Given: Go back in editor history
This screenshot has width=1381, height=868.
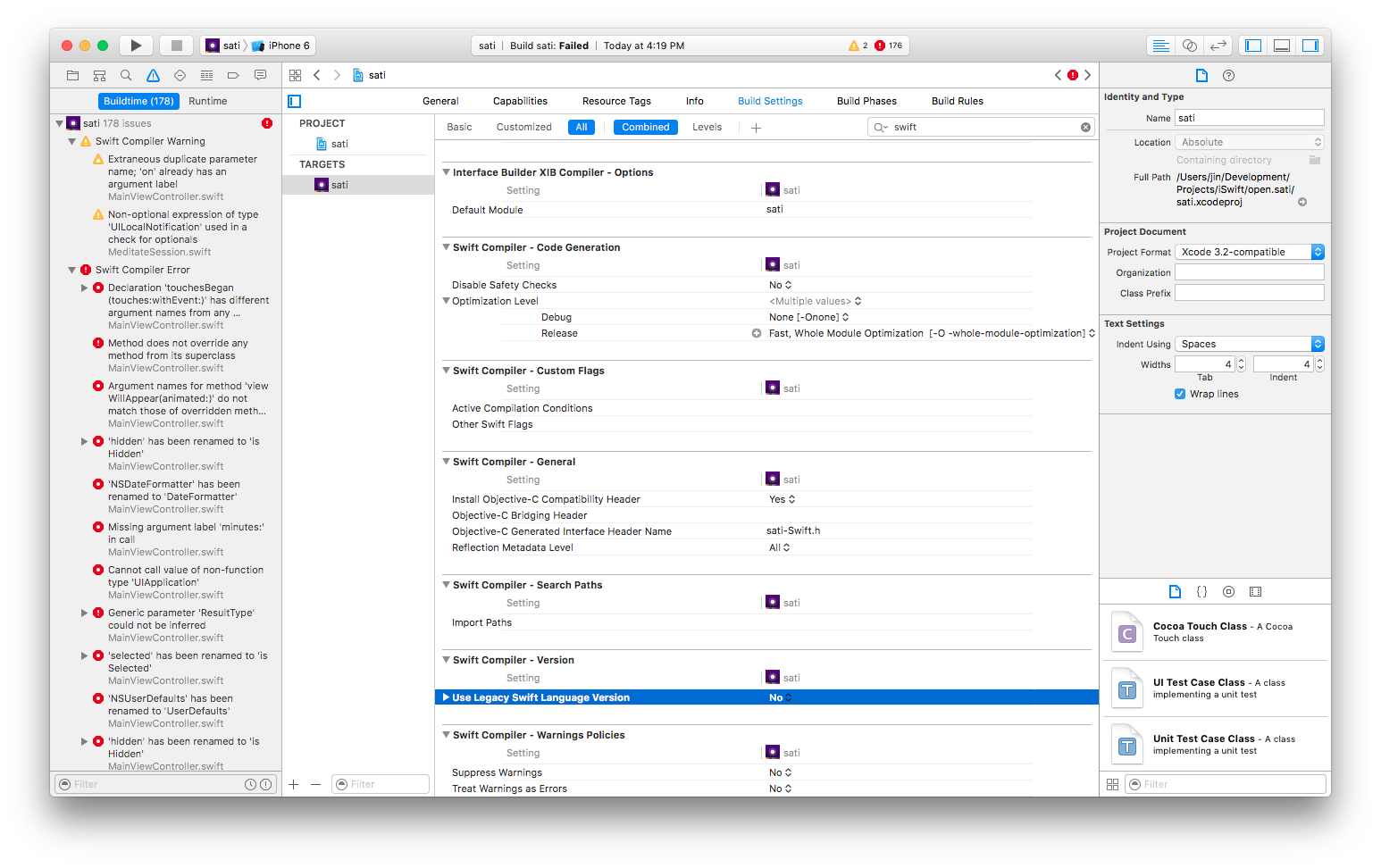Looking at the screenshot, I should click(317, 75).
